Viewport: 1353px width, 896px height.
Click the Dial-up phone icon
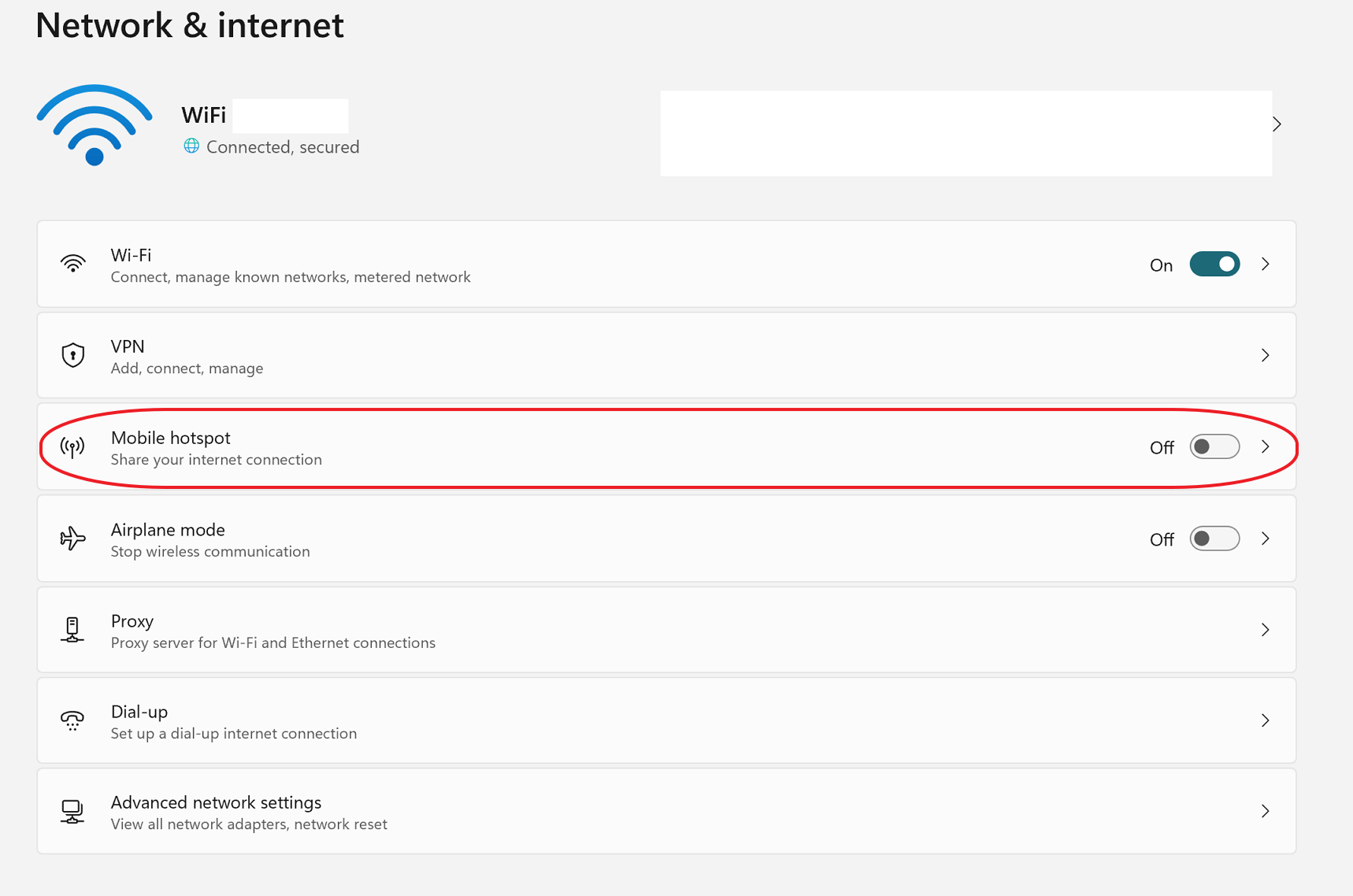(x=73, y=720)
